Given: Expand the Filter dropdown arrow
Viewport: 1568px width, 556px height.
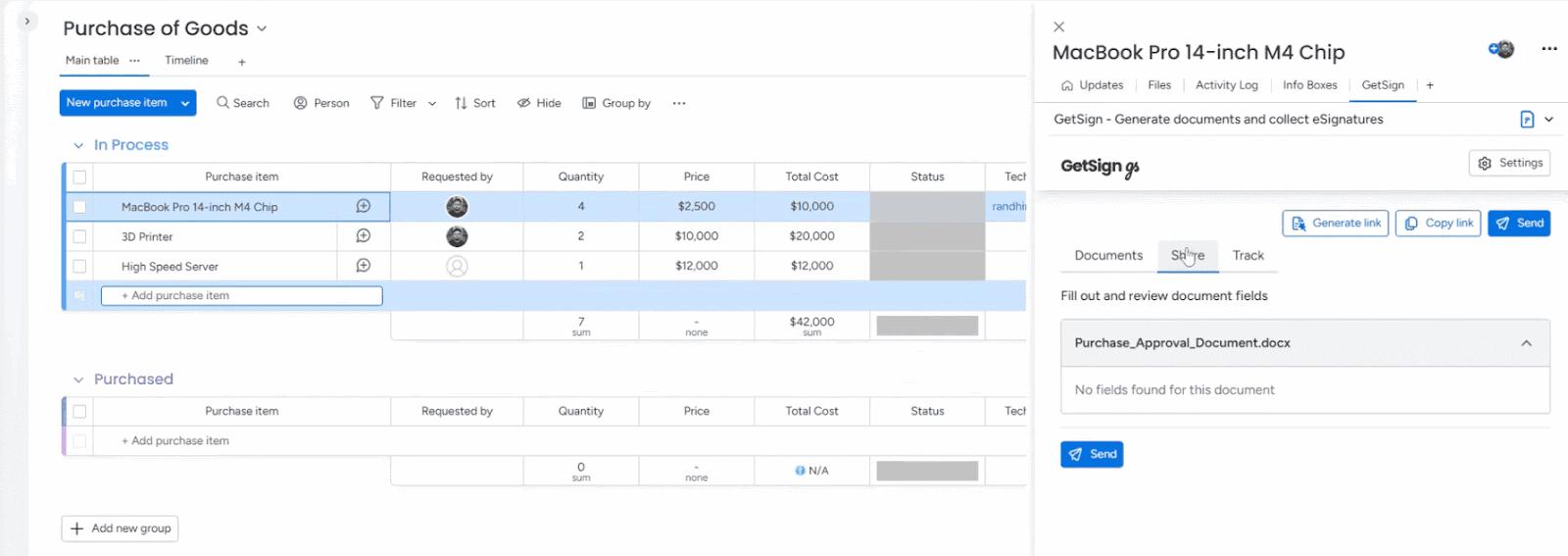Looking at the screenshot, I should (432, 103).
